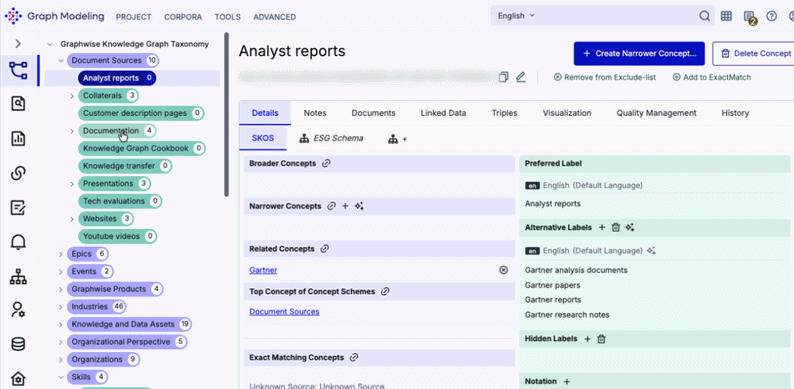This screenshot has height=389, width=794.
Task: Click link icon beside Broader Concepts
Action: click(327, 164)
